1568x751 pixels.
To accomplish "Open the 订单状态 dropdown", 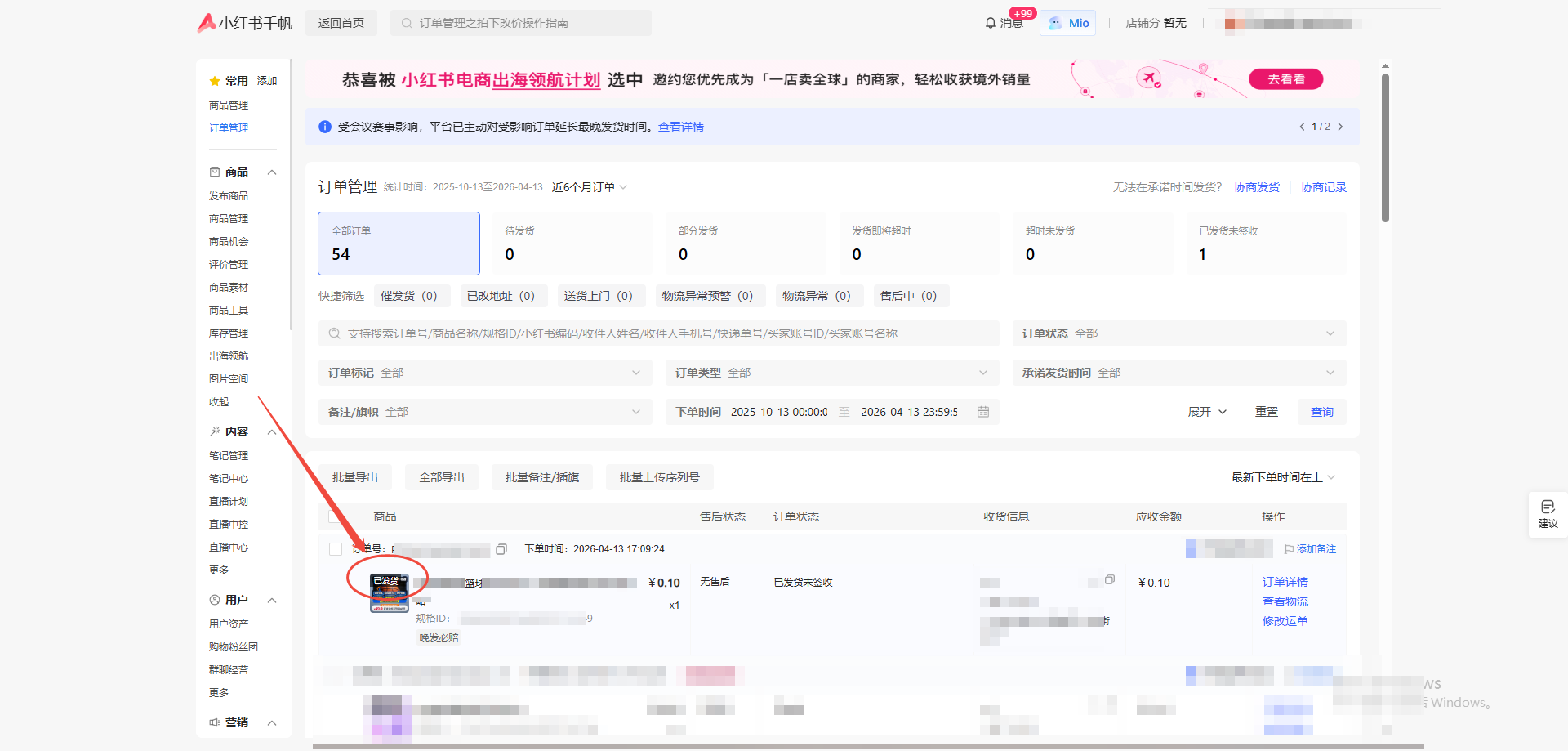I will tap(1178, 333).
